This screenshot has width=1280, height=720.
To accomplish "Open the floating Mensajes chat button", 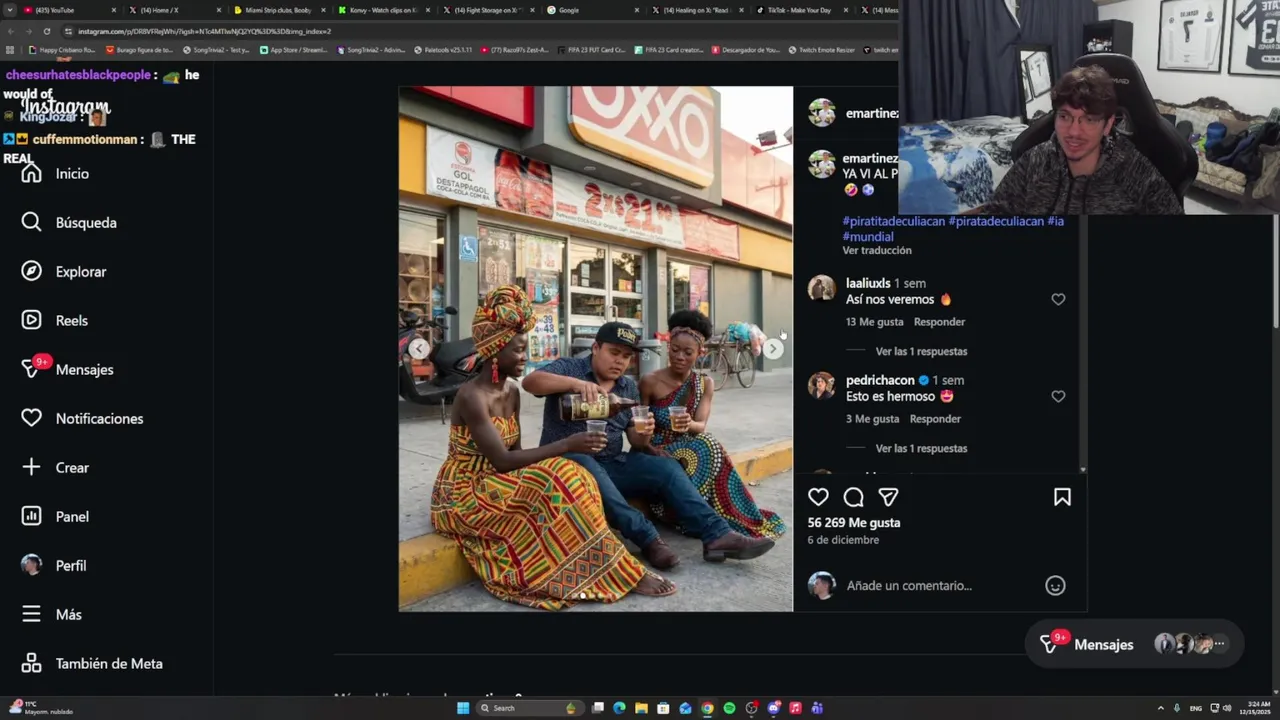I will coord(1134,645).
